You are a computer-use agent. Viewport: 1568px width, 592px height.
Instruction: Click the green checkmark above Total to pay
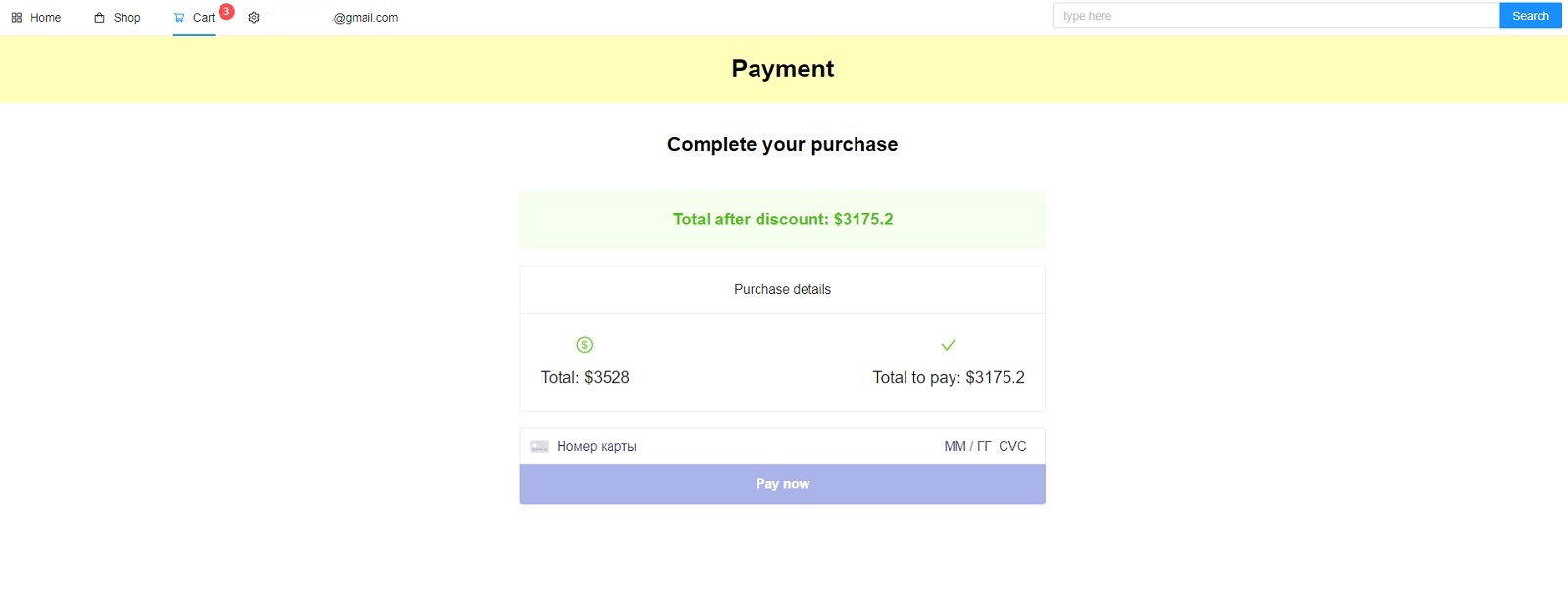pyautogui.click(x=948, y=344)
